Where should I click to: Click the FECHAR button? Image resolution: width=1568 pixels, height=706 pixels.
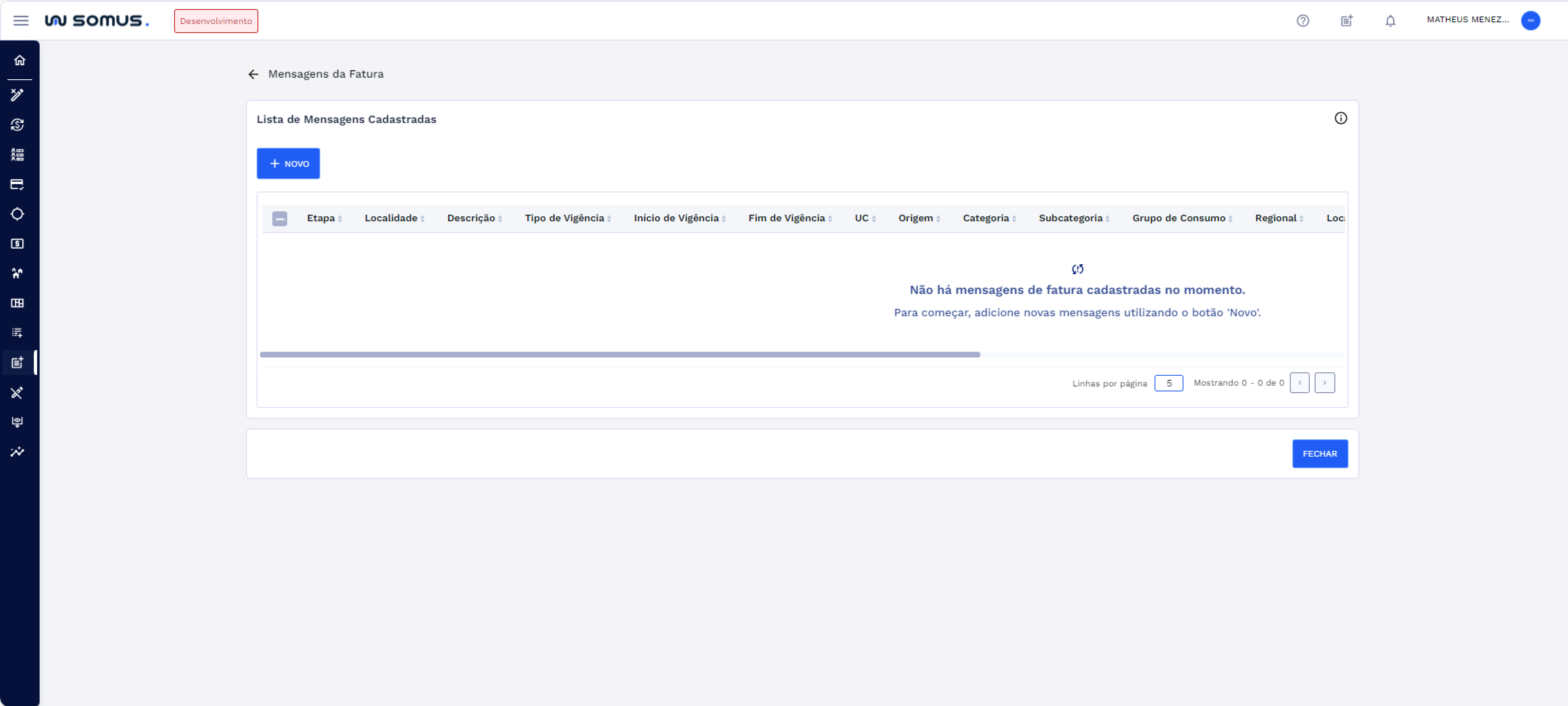pyautogui.click(x=1319, y=454)
